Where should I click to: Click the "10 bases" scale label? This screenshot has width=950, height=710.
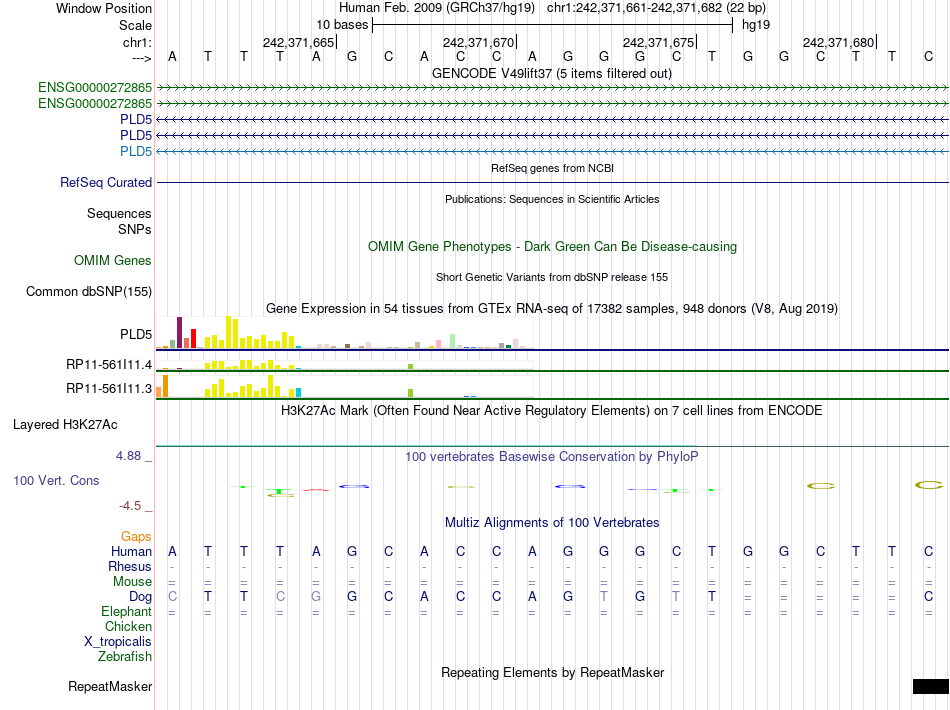[342, 25]
